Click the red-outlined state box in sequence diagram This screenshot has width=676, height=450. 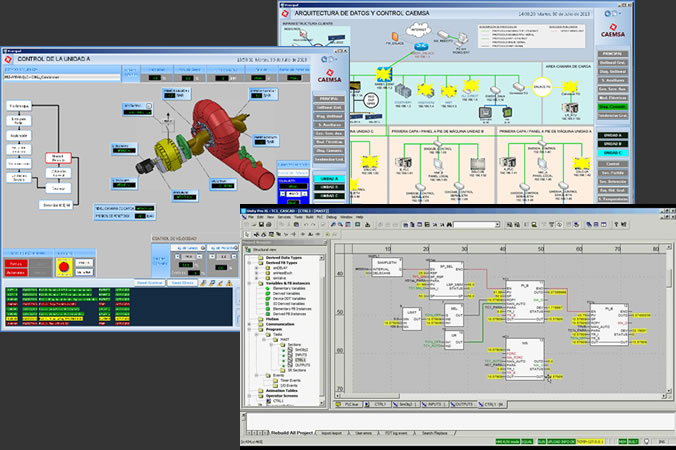click(58, 158)
